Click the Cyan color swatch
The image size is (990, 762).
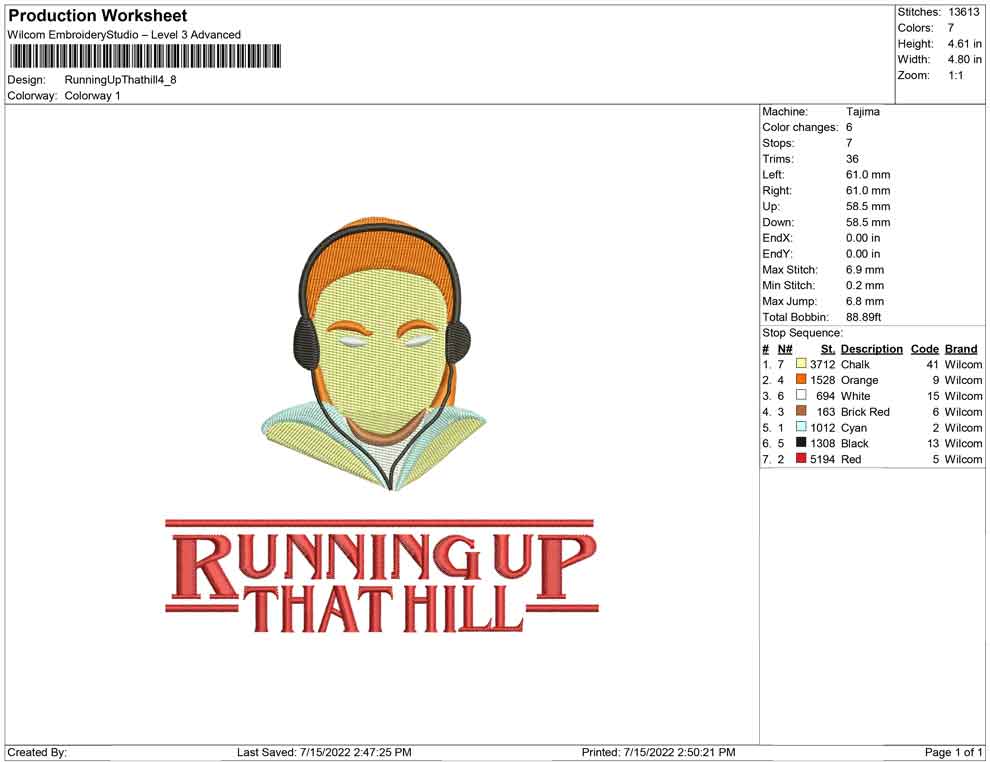801,427
